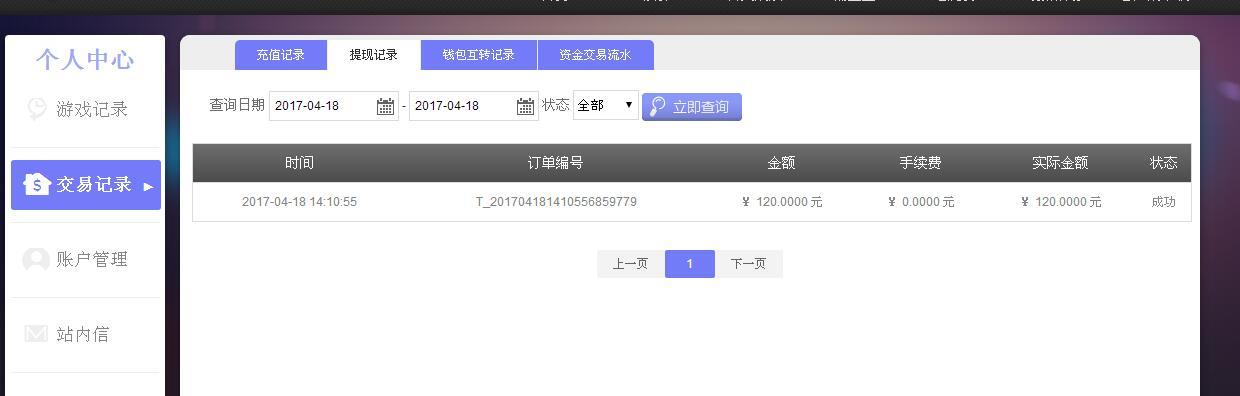This screenshot has height=396, width=1240.
Task: Open the 资金交易流水 tab
Action: 596,55
